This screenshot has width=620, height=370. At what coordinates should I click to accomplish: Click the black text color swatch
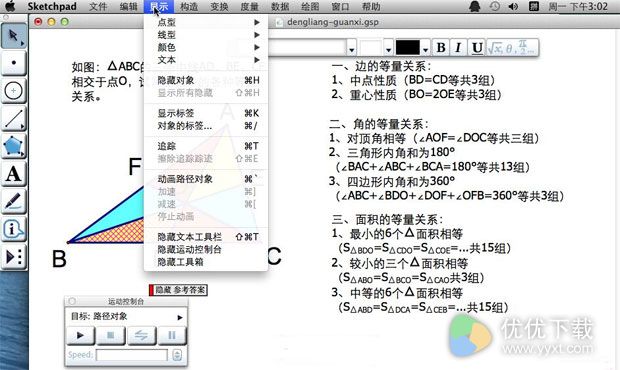click(x=408, y=48)
